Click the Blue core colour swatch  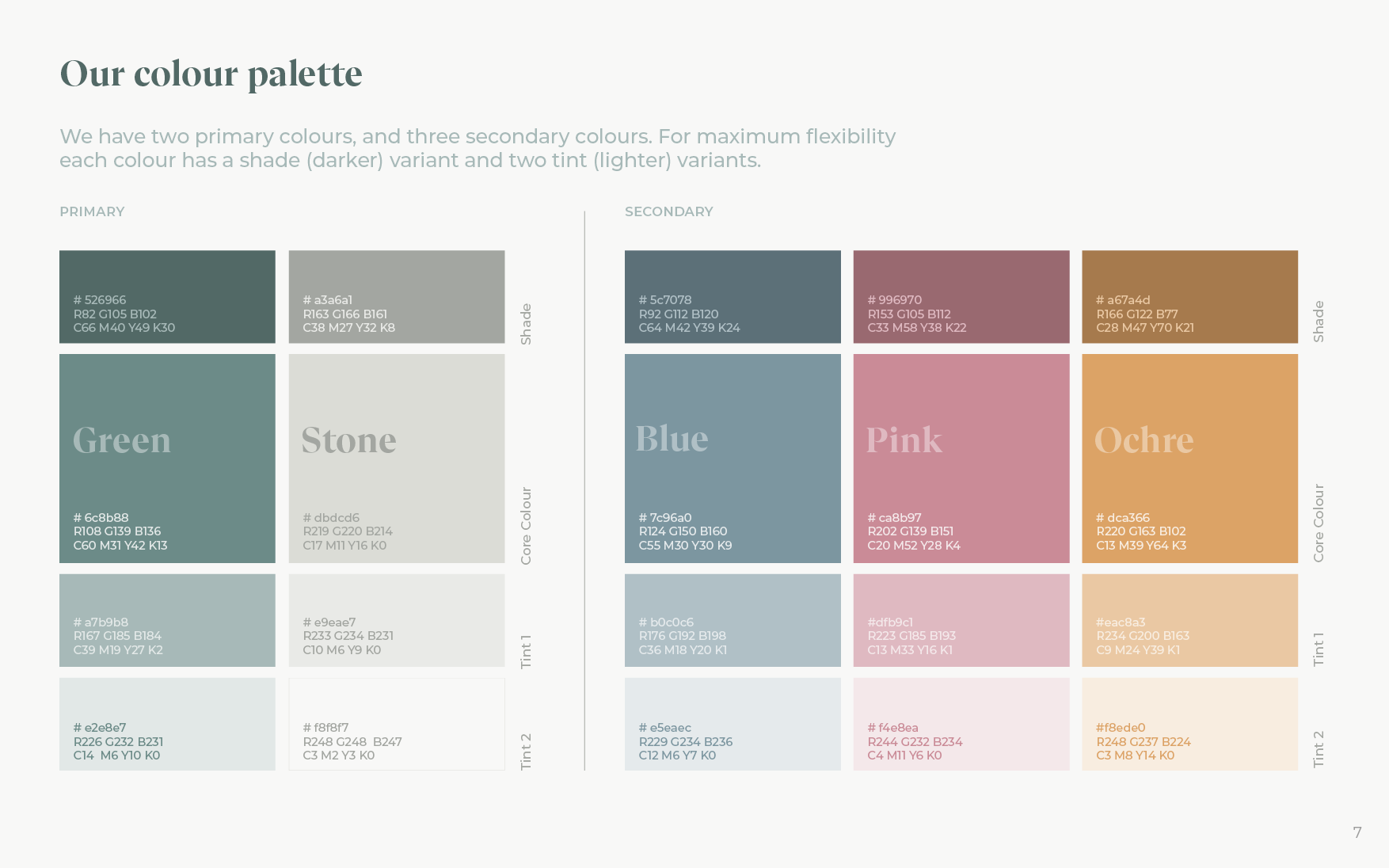pos(733,458)
